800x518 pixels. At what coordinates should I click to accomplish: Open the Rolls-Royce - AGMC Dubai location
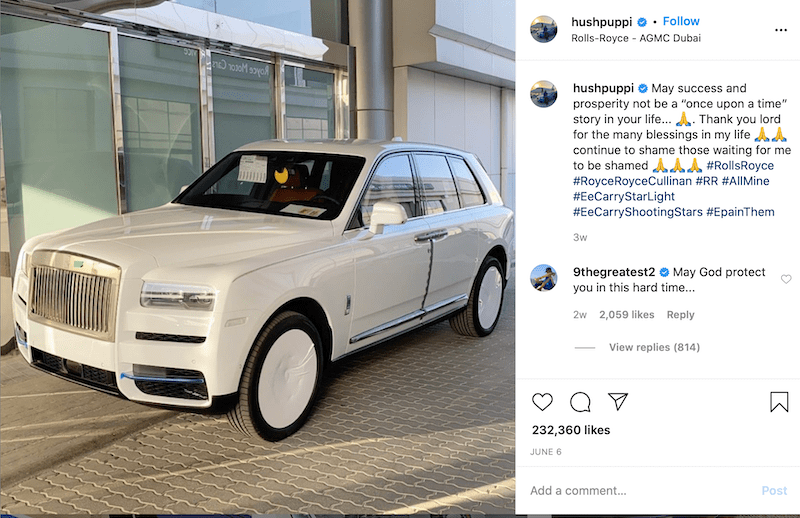pyautogui.click(x=636, y=38)
